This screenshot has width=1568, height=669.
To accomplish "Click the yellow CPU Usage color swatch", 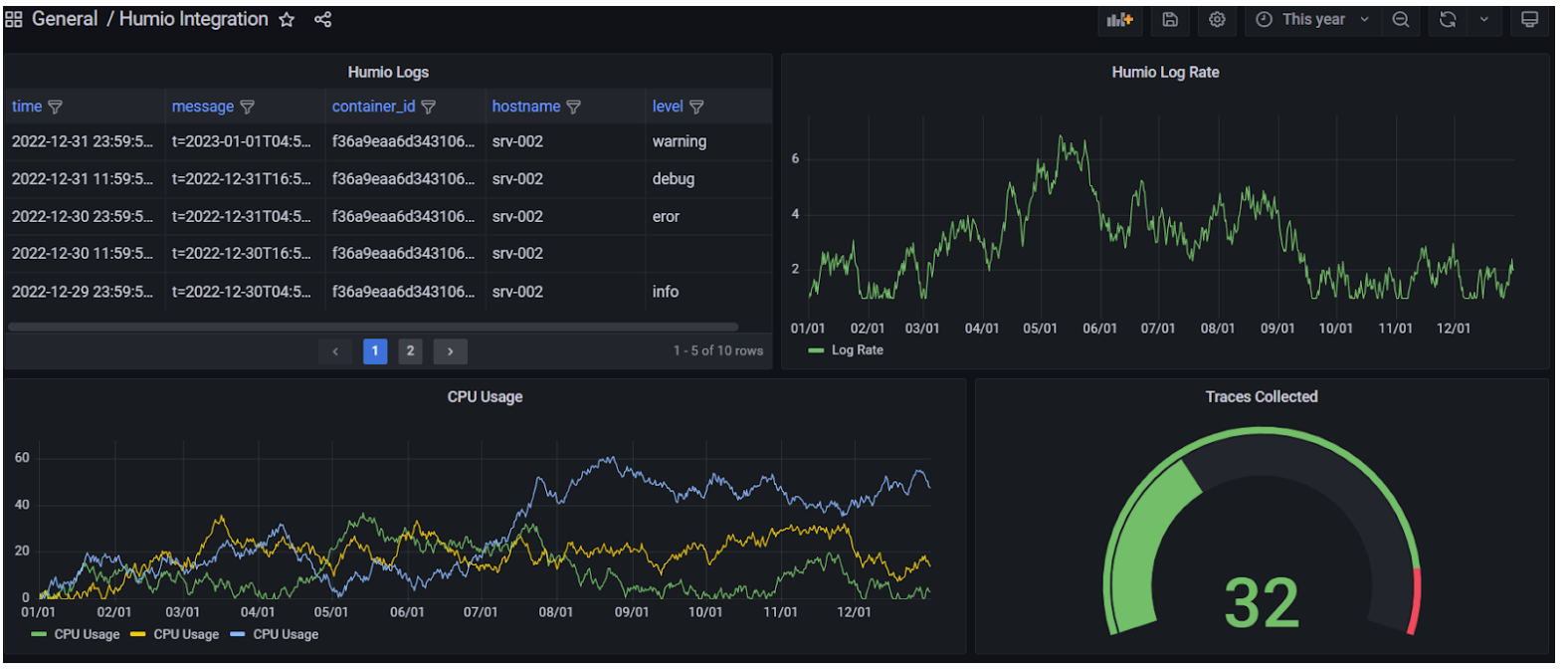I will [x=137, y=634].
